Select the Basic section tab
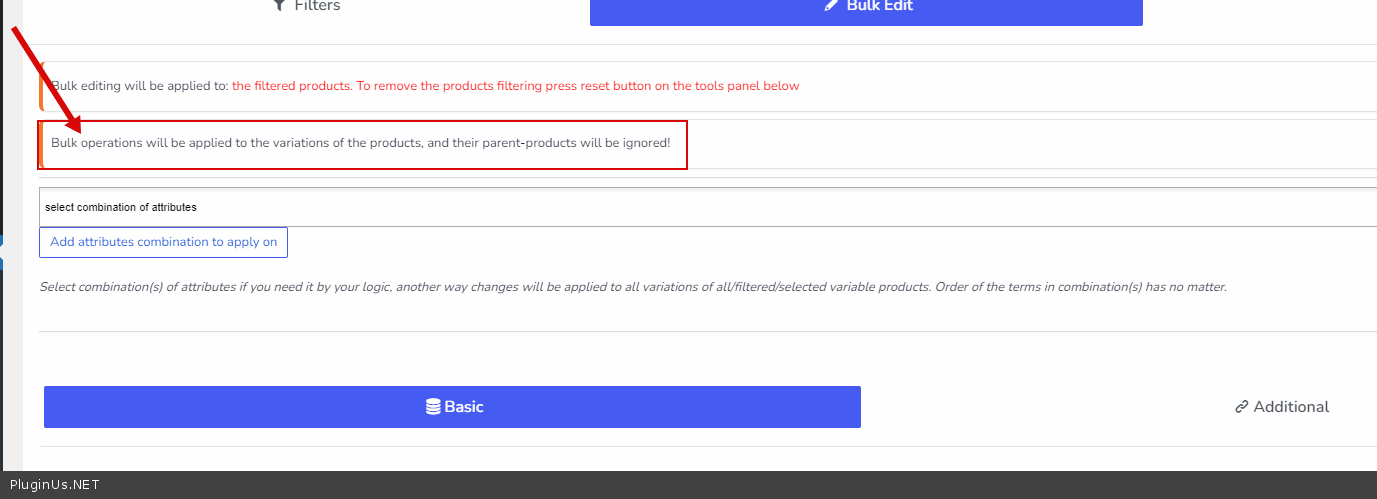1377x499 pixels. 452,407
